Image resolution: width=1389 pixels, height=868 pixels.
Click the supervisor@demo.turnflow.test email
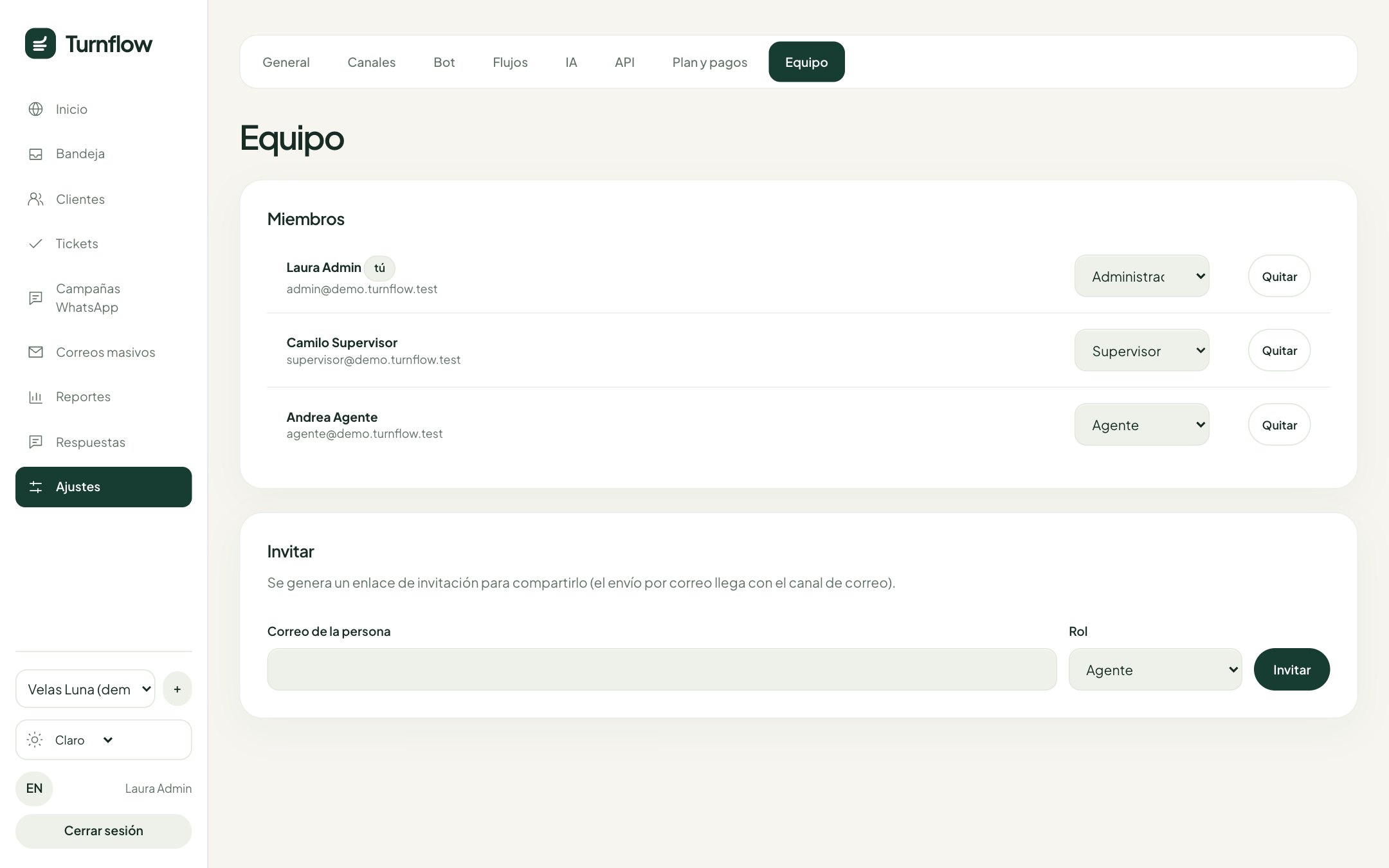(x=374, y=360)
